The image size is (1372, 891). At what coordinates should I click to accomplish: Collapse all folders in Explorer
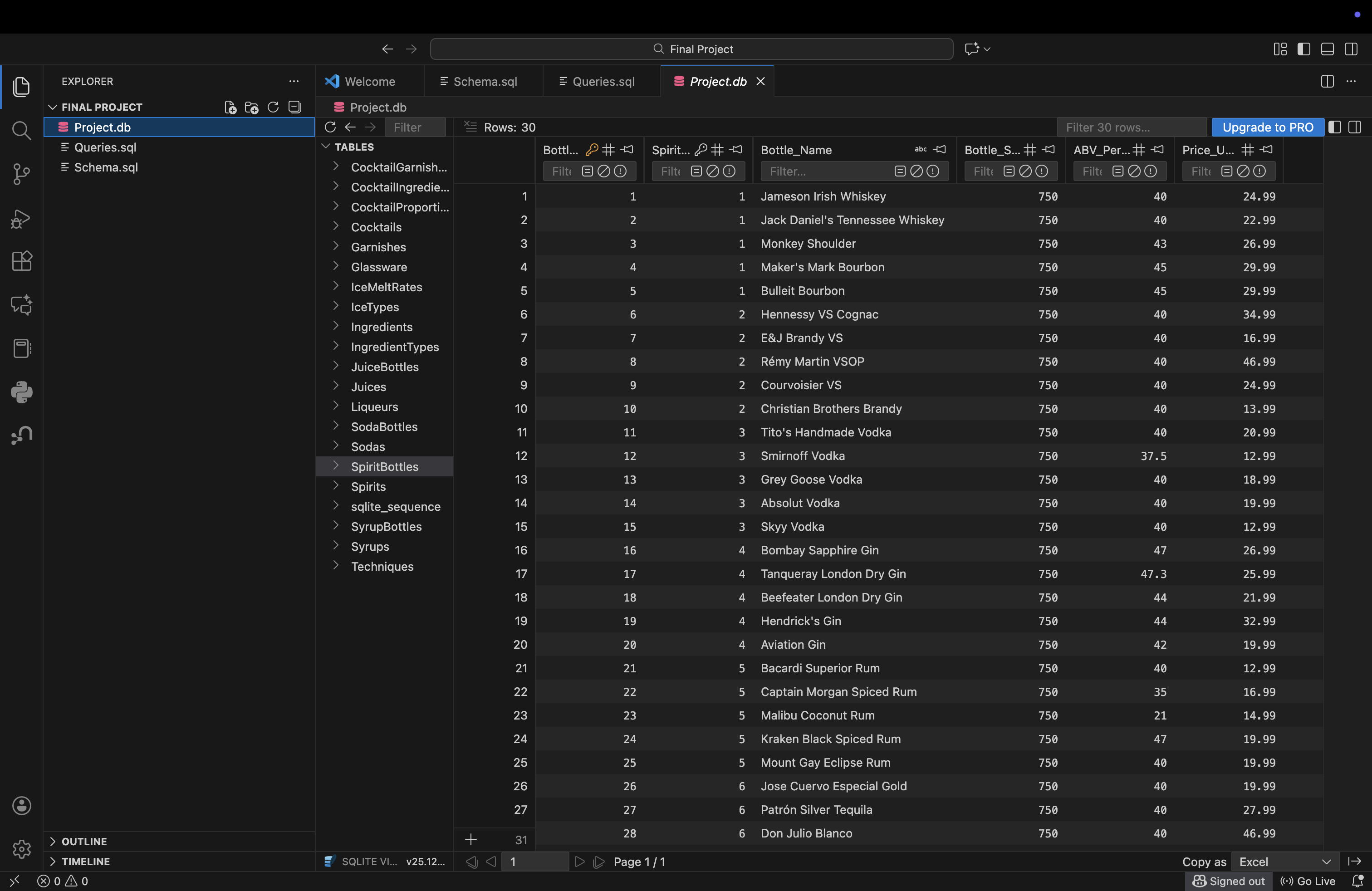coord(294,107)
